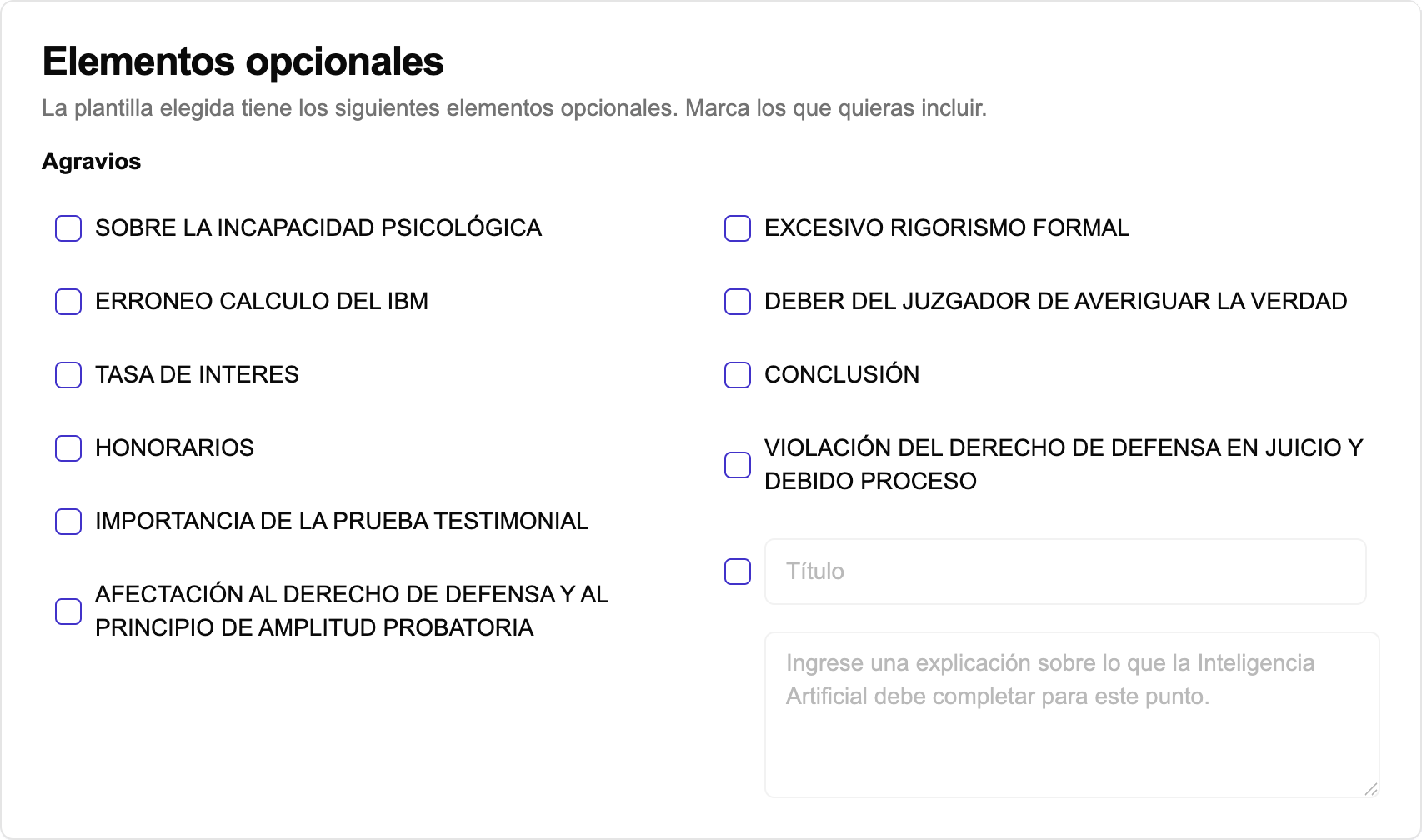Viewport: 1422px width, 840px height.
Task: Click the Agravios section heading
Action: click(x=92, y=162)
